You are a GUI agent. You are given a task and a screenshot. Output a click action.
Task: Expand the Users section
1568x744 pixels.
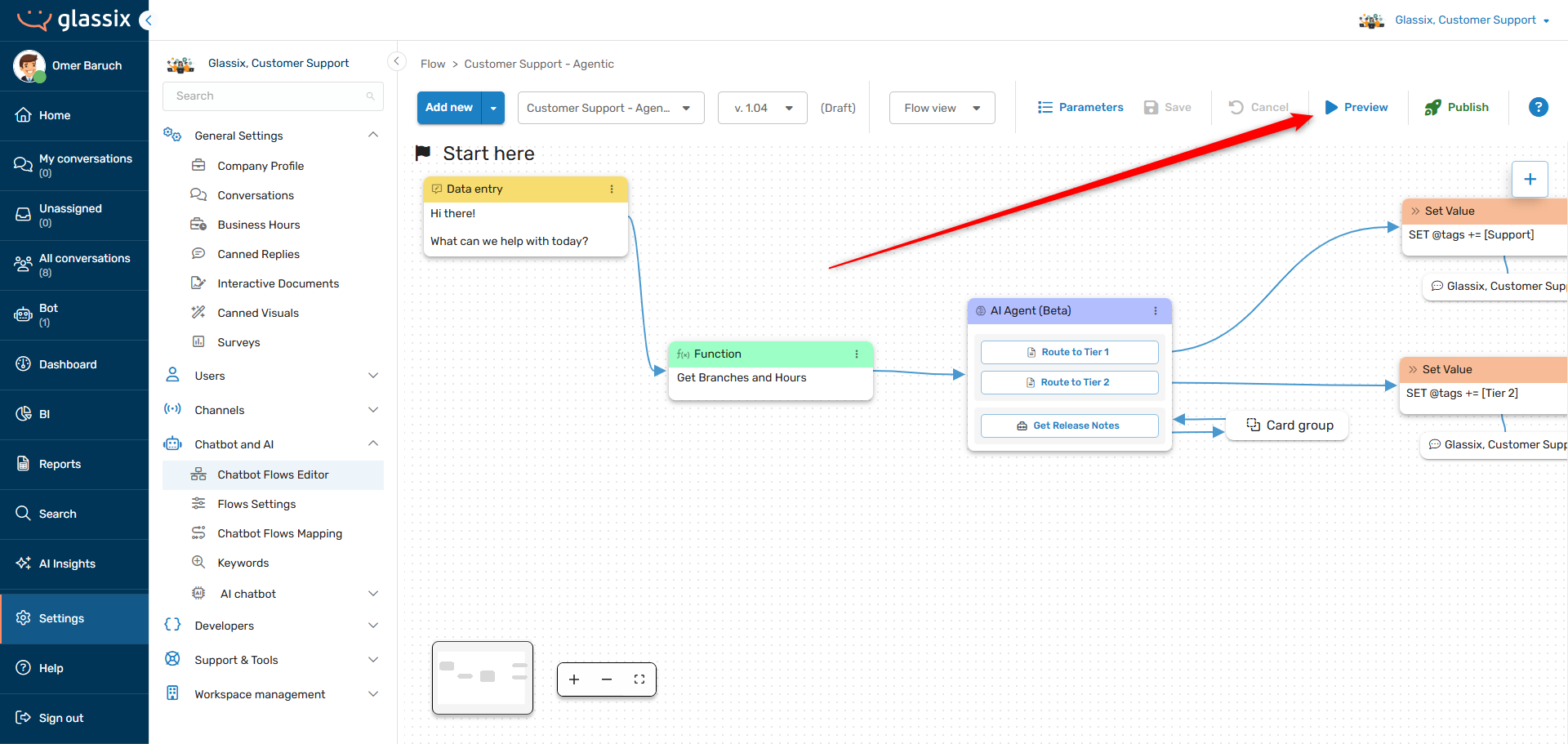373,376
